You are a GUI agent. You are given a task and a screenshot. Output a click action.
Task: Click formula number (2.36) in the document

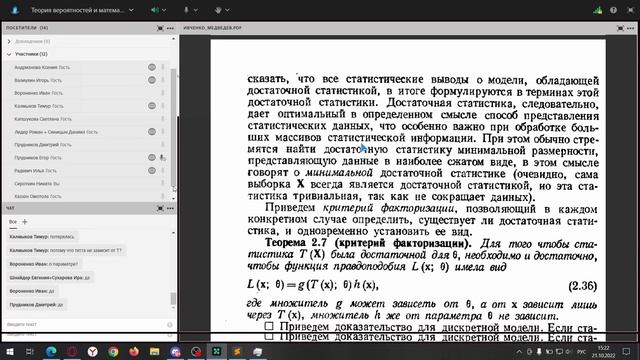coord(582,286)
